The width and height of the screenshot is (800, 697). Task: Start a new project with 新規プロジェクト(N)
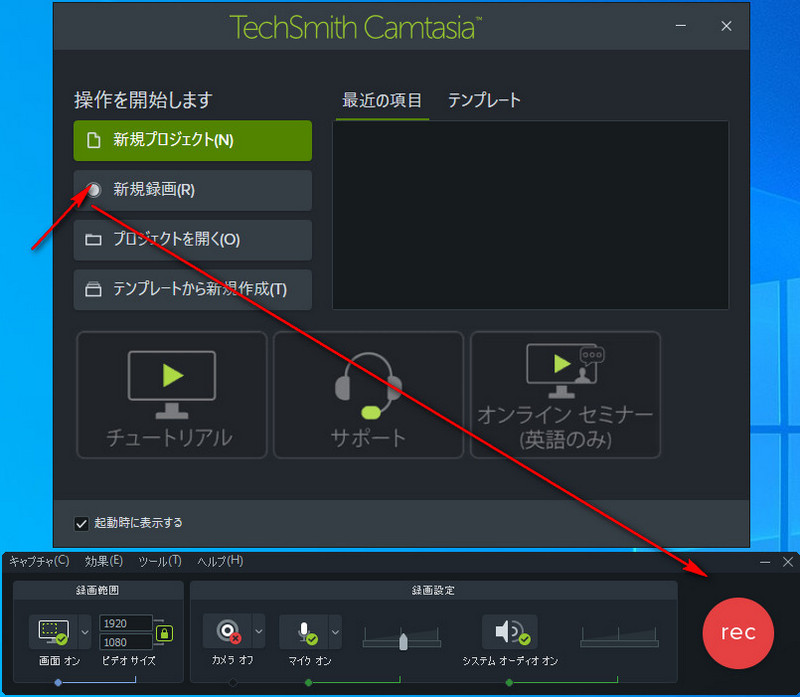(x=192, y=140)
